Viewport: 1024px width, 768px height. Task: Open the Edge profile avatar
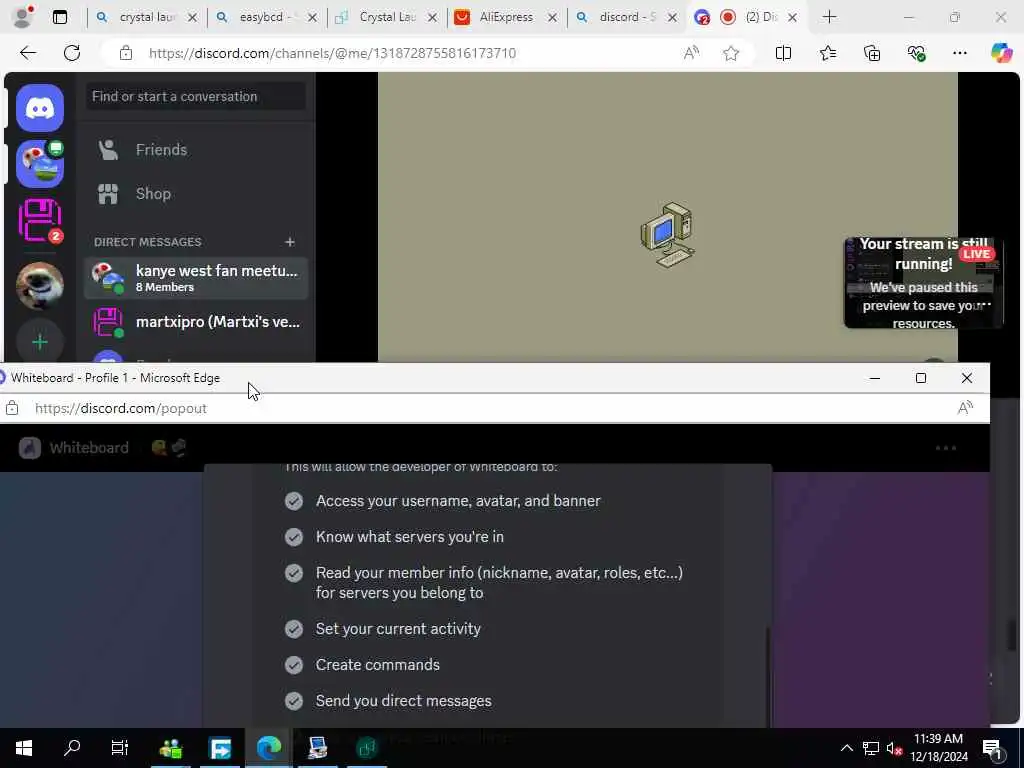(x=23, y=17)
